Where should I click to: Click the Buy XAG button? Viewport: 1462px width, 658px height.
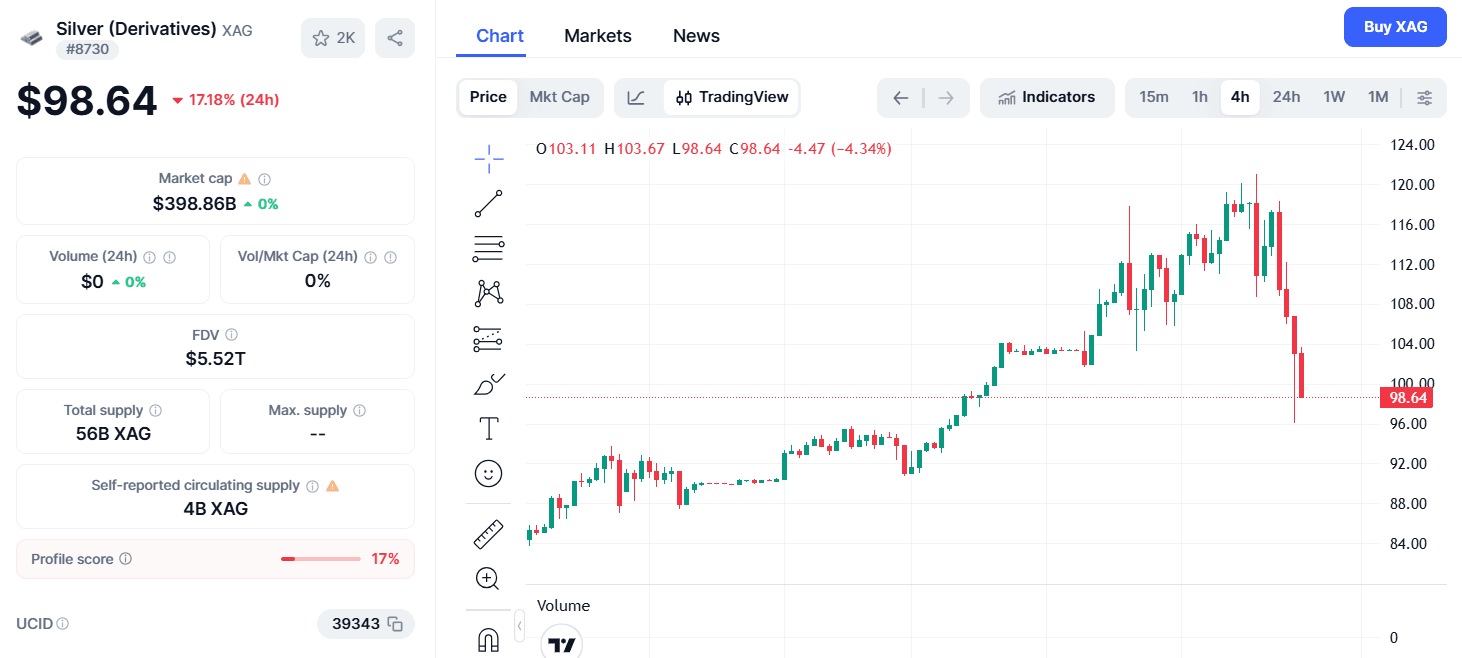(x=1395, y=27)
